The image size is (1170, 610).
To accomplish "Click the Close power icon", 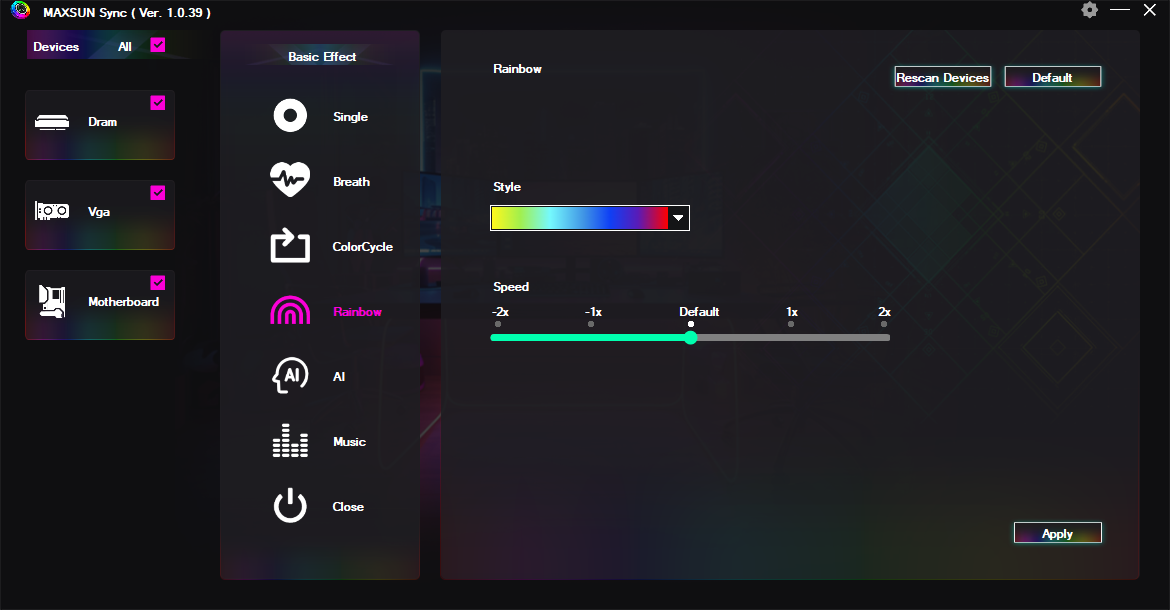I will 290,506.
